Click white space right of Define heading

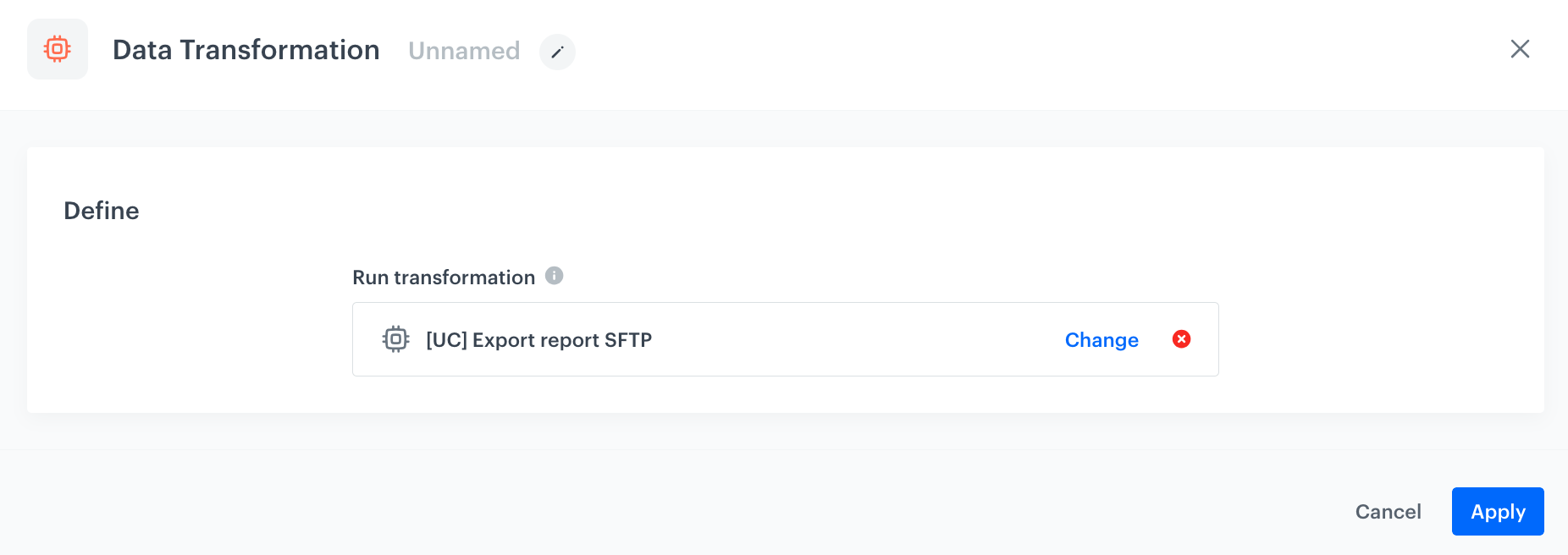[762, 211]
